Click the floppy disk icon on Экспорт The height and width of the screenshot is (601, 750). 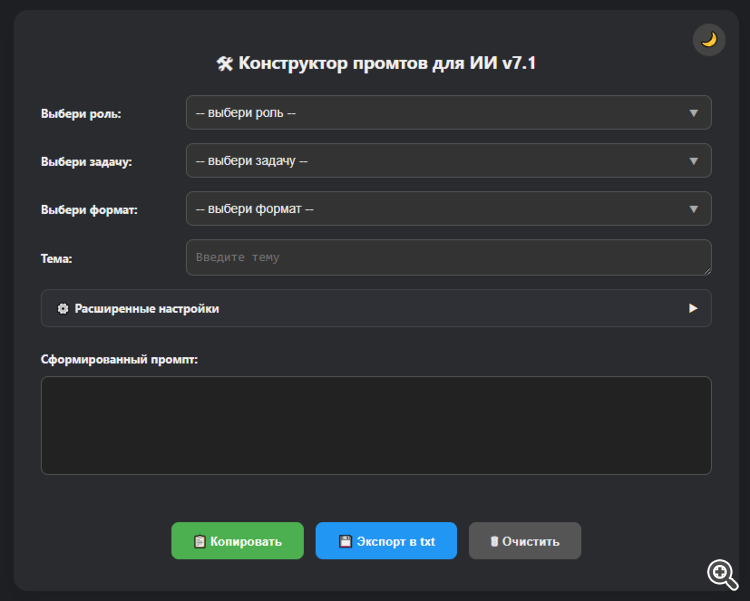tap(345, 542)
